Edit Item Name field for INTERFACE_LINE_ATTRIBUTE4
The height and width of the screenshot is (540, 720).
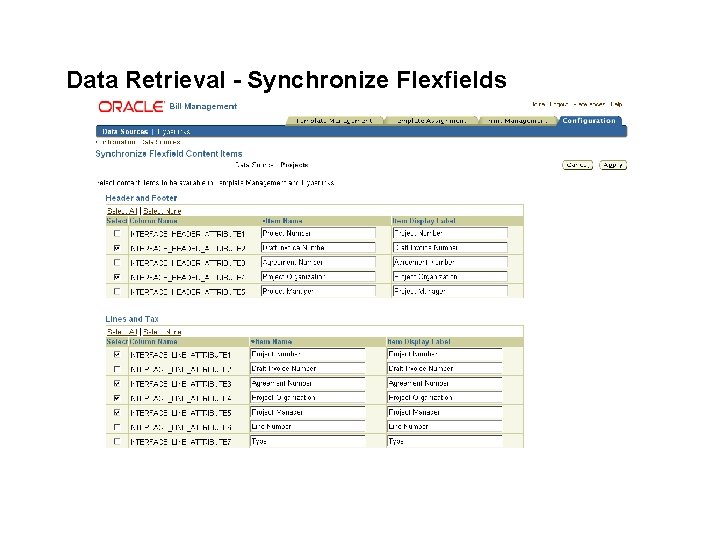[x=308, y=397]
